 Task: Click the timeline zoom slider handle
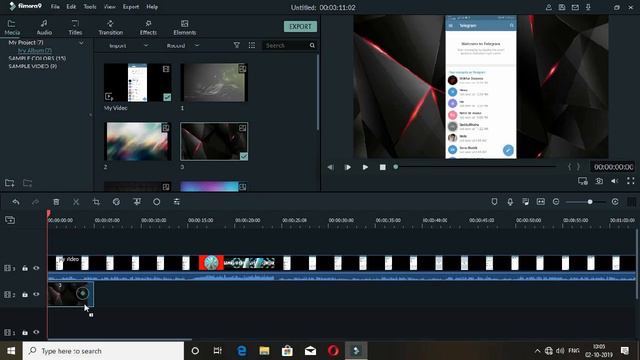[590, 202]
